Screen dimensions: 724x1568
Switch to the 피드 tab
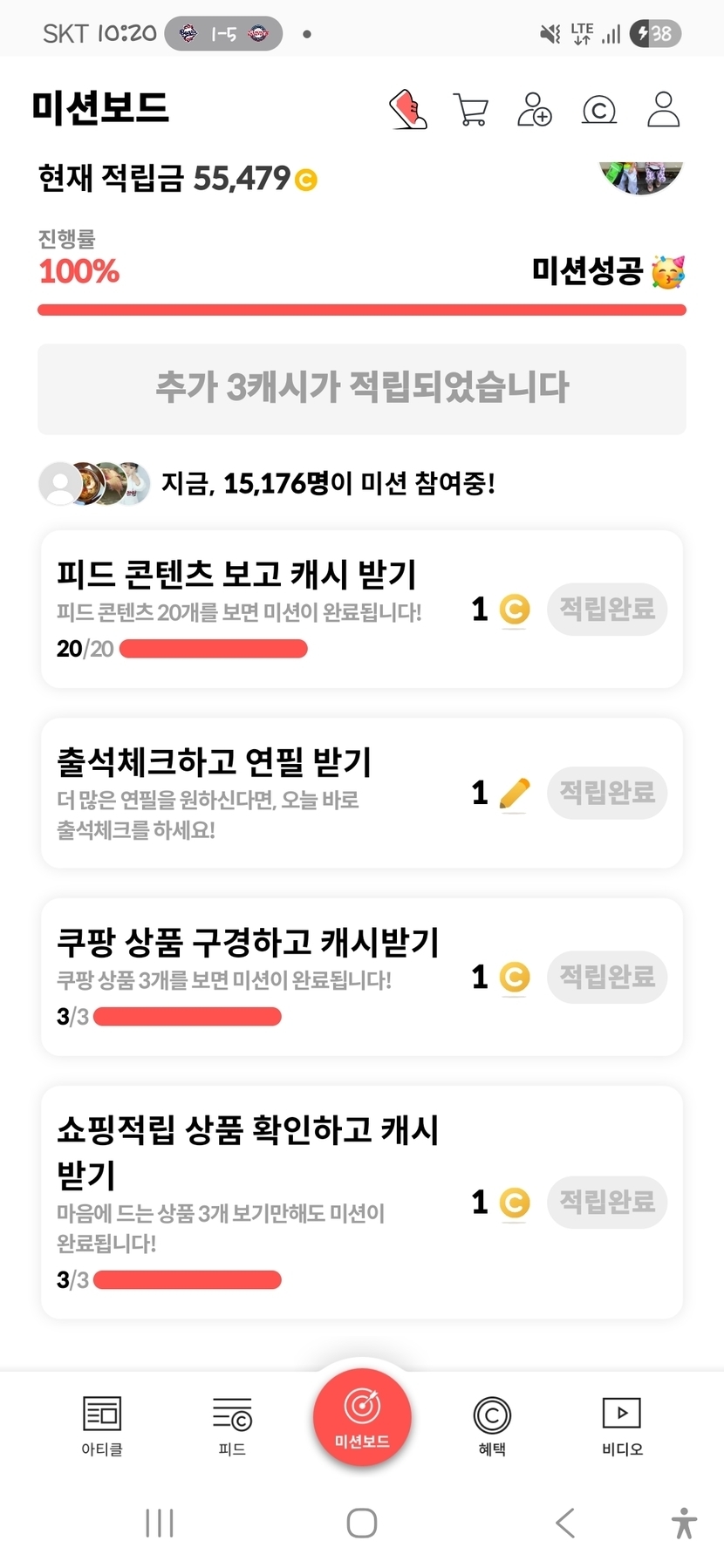(232, 1425)
